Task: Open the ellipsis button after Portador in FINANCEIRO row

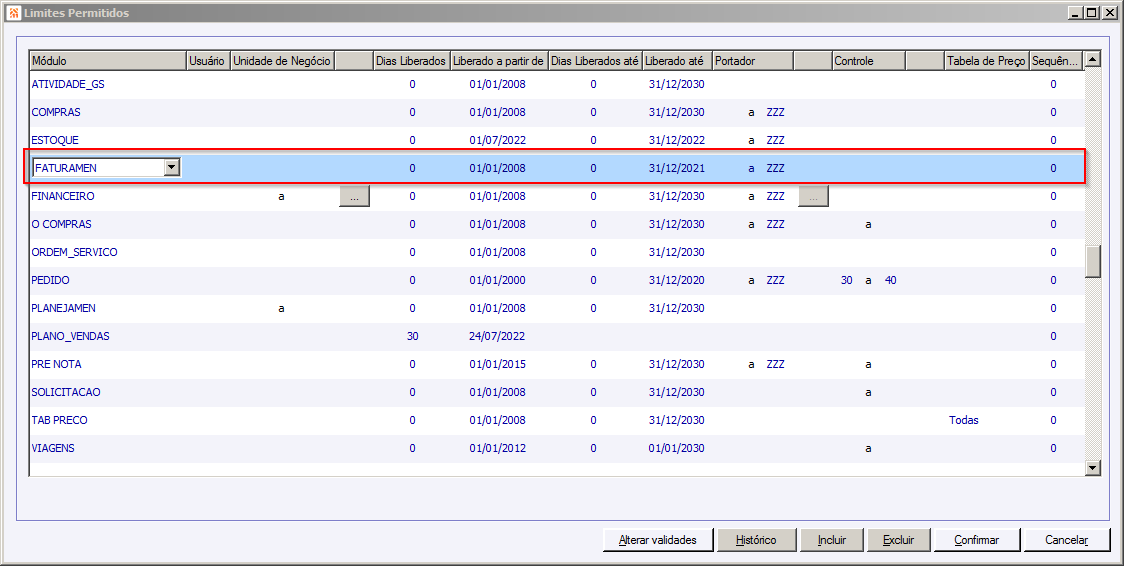Action: tap(813, 196)
